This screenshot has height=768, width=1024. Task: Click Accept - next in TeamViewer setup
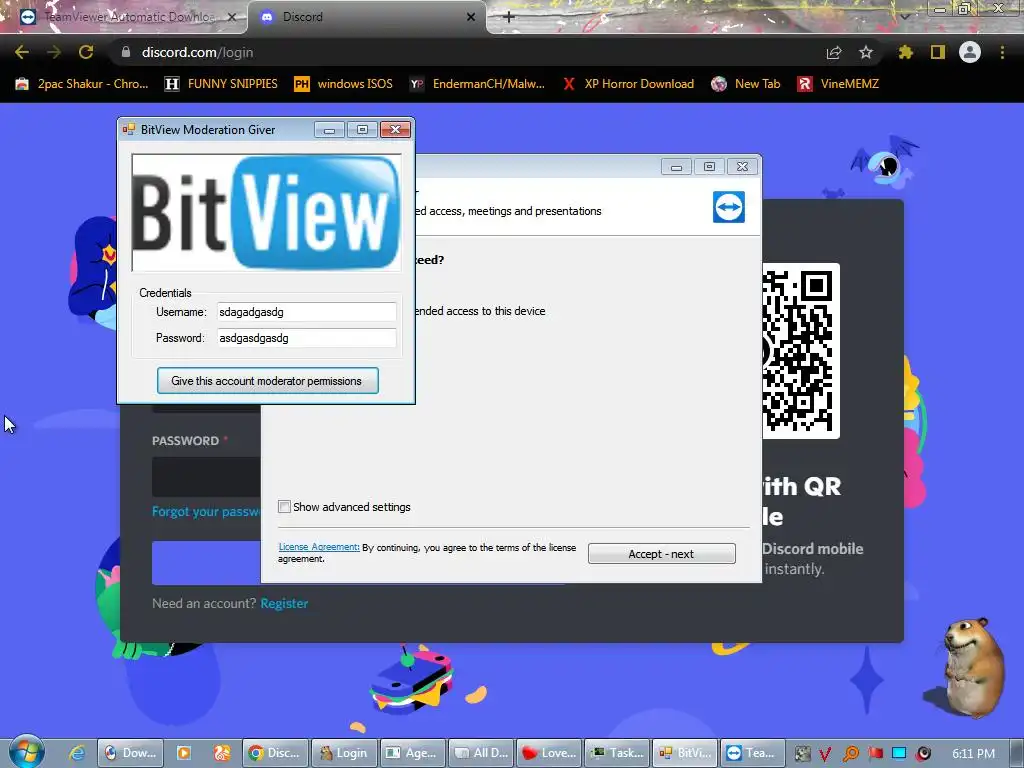pos(662,554)
